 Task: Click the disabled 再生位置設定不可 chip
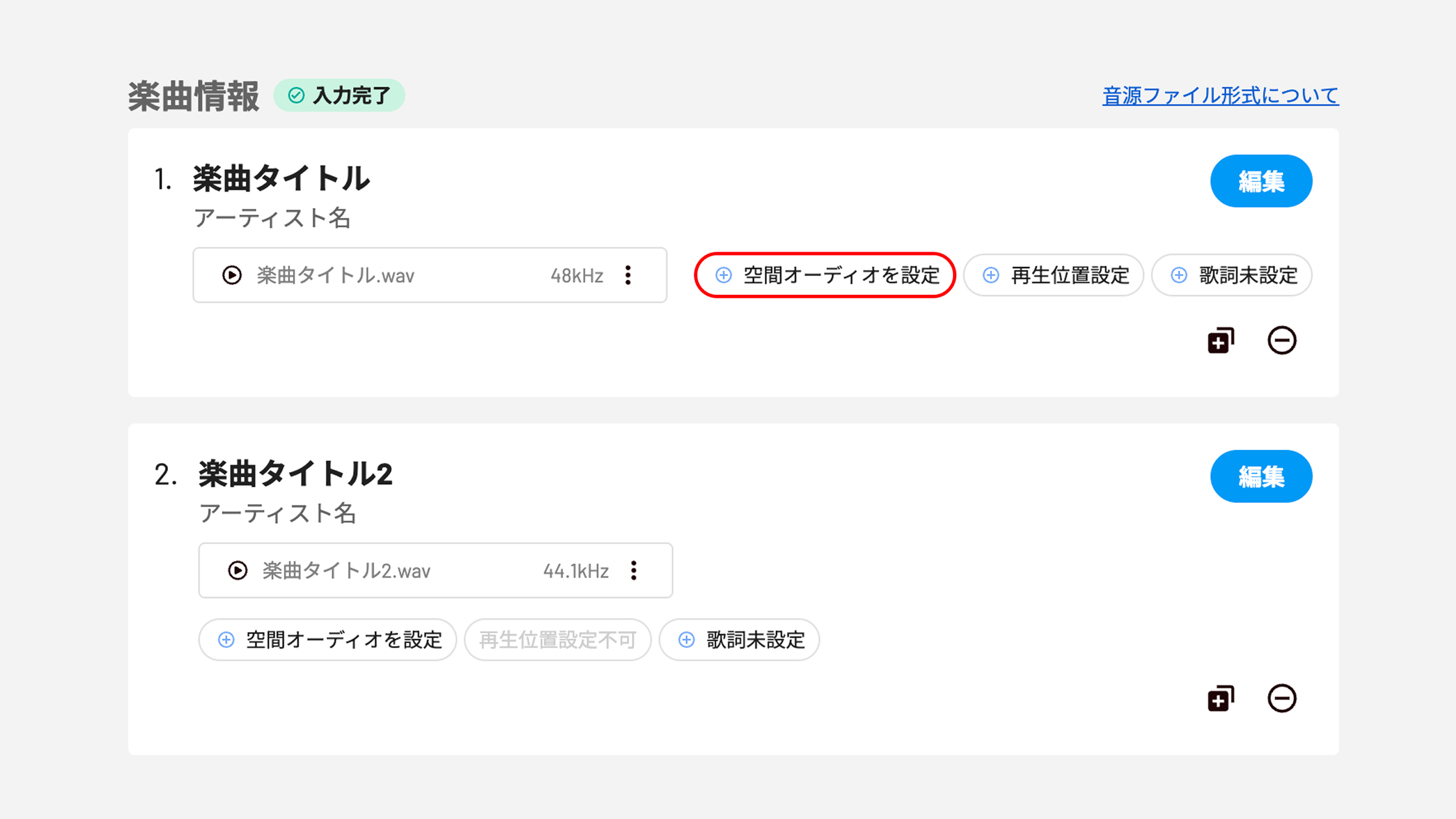[x=558, y=640]
